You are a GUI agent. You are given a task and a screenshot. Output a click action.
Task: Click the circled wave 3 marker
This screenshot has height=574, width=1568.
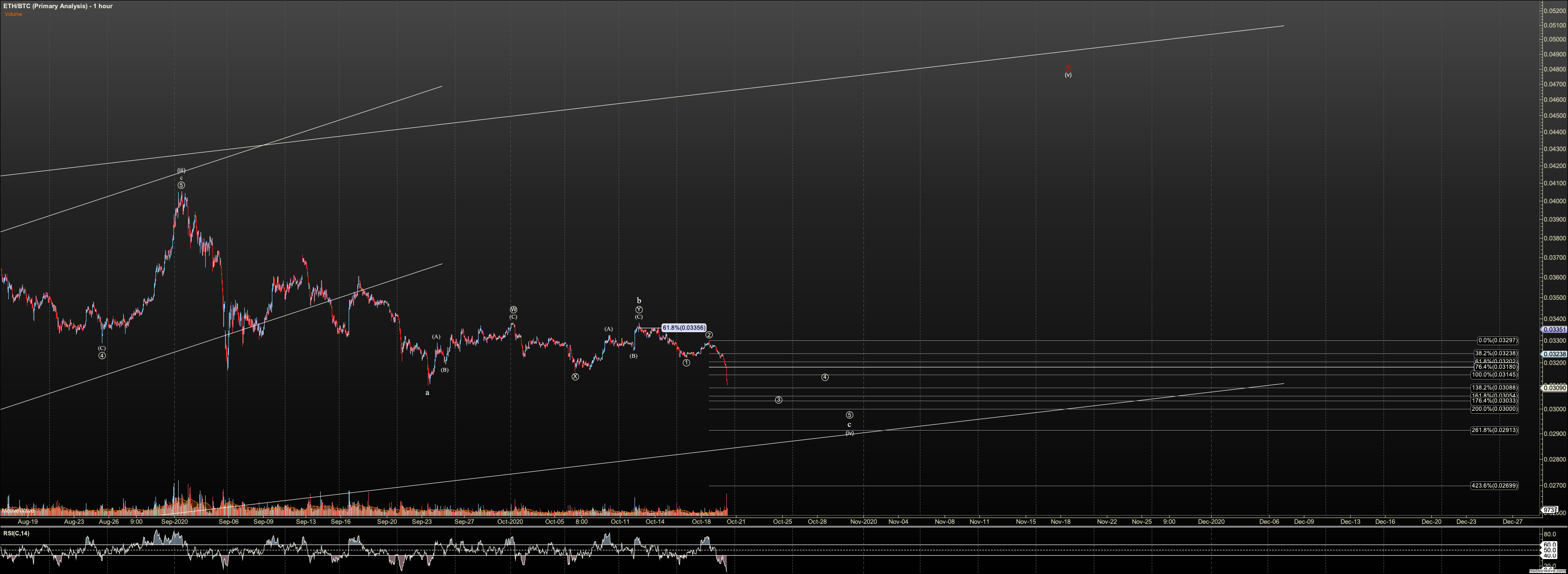pyautogui.click(x=778, y=400)
